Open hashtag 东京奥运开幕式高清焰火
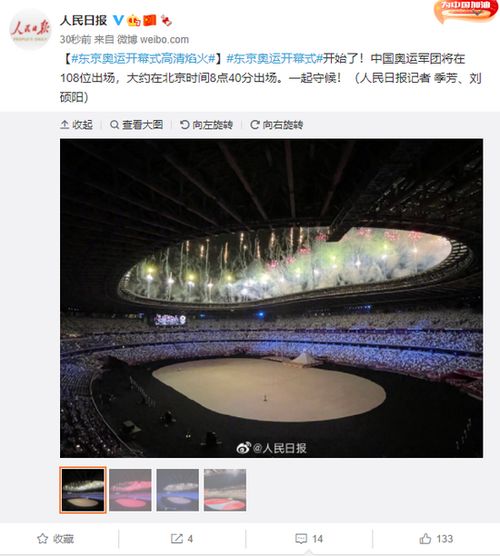500x556 pixels. pyautogui.click(x=143, y=59)
